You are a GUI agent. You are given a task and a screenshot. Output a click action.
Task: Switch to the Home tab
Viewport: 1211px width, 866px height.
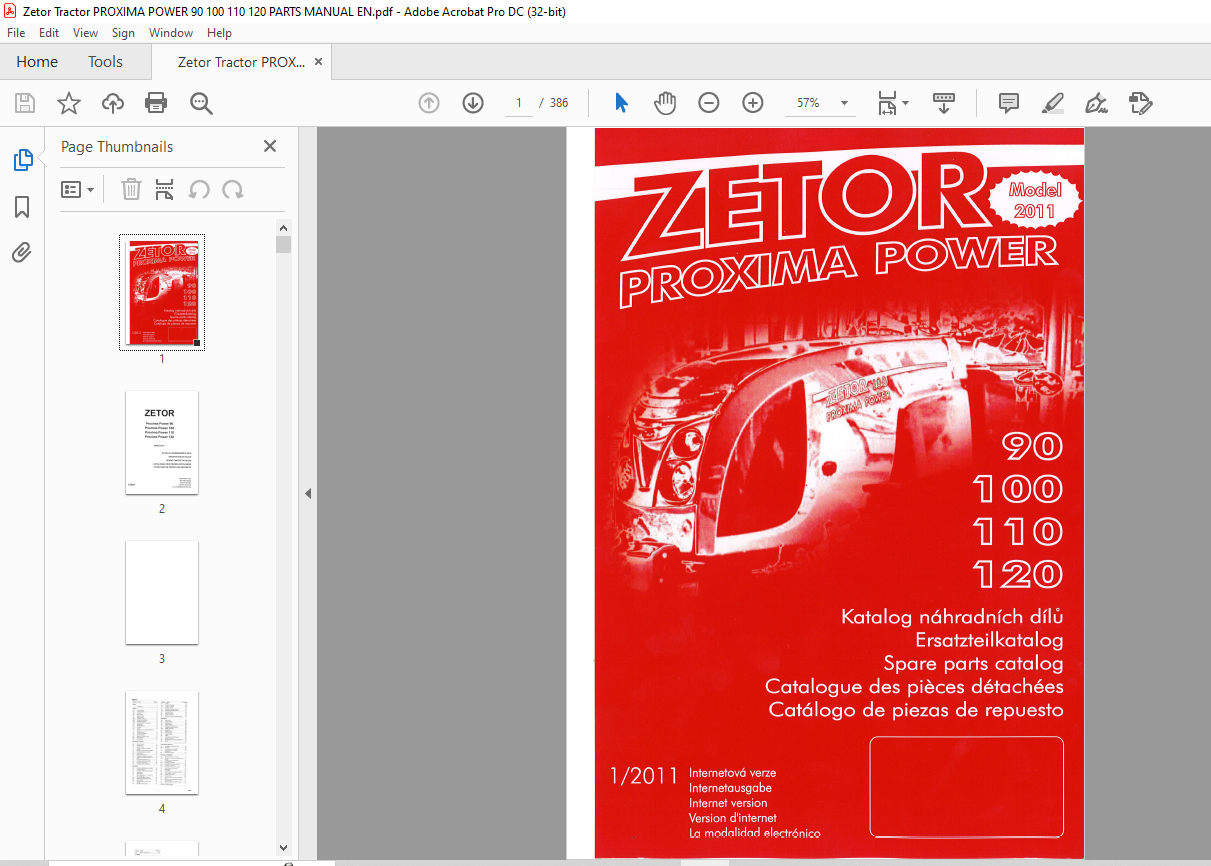[x=37, y=62]
